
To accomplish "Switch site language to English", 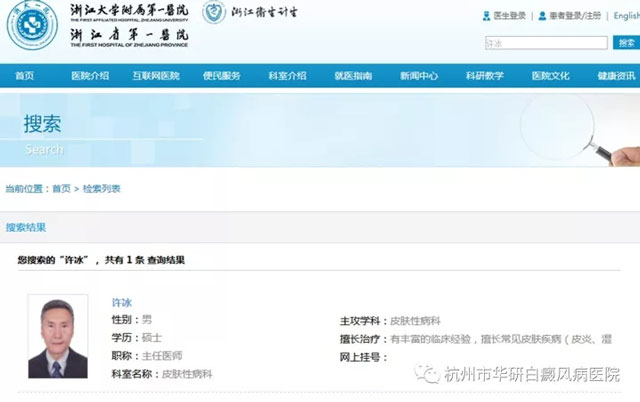I will click(x=627, y=16).
